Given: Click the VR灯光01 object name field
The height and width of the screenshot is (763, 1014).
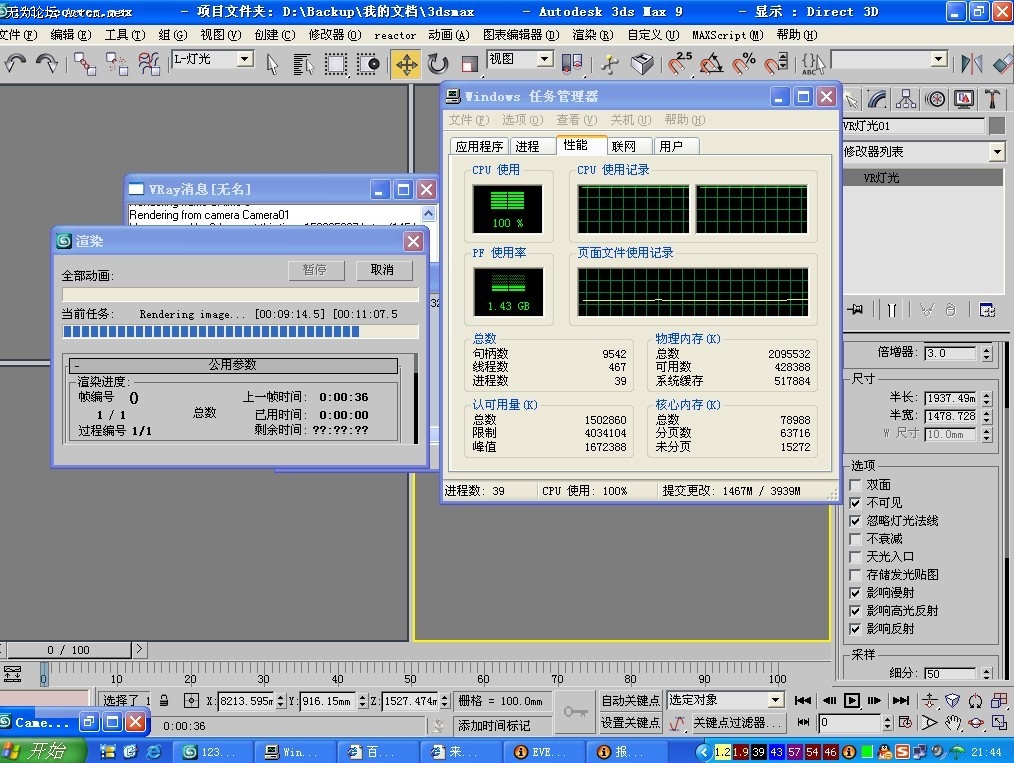Looking at the screenshot, I should (913, 125).
